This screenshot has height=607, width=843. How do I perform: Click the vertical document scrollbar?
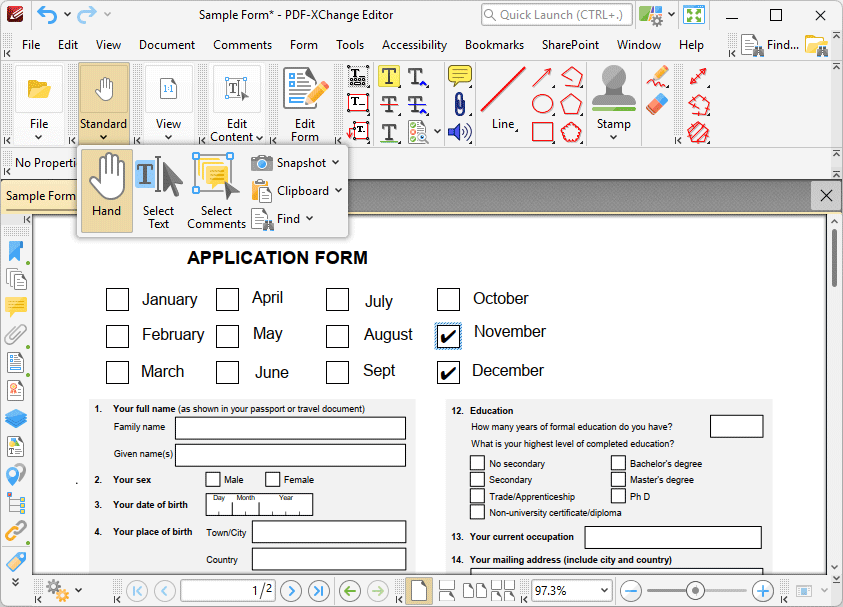[x=834, y=258]
